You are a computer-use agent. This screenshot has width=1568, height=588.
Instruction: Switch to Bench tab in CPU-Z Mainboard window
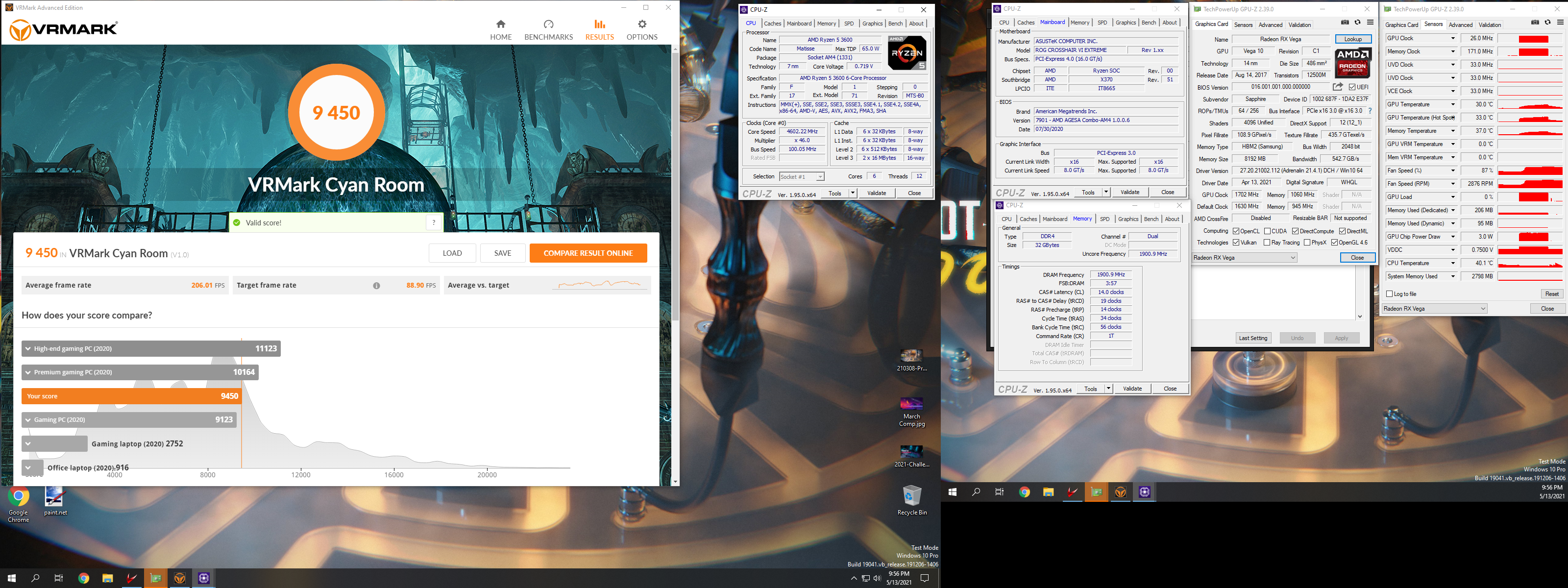pos(1149,23)
